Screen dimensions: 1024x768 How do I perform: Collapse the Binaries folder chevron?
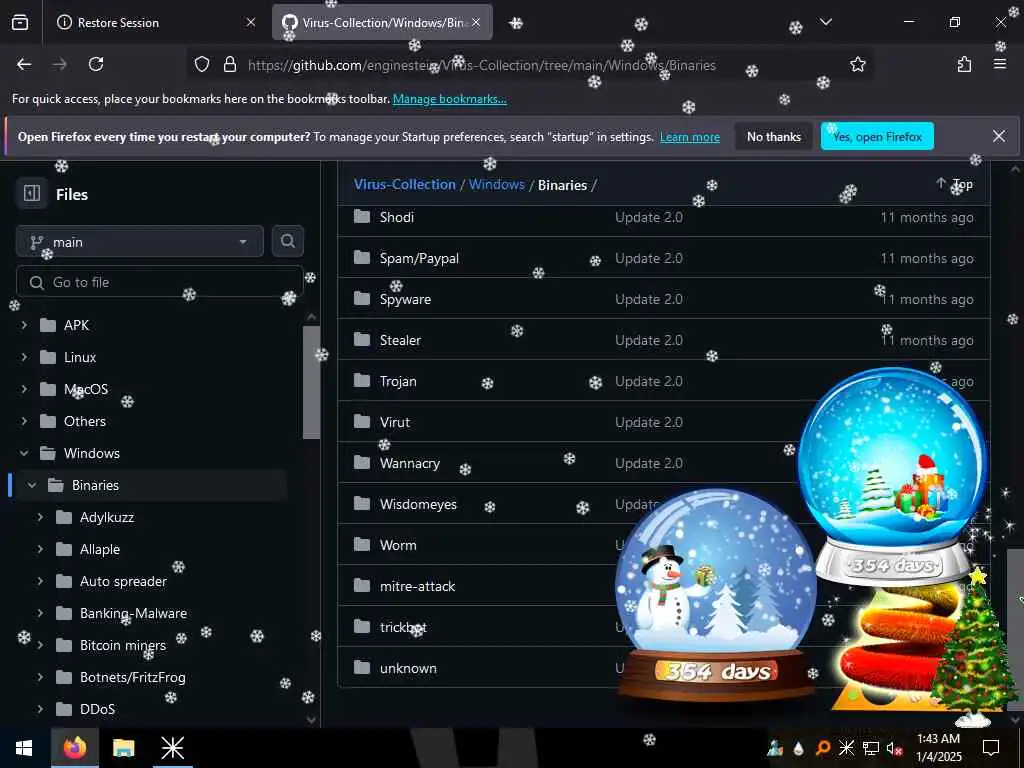coord(32,485)
